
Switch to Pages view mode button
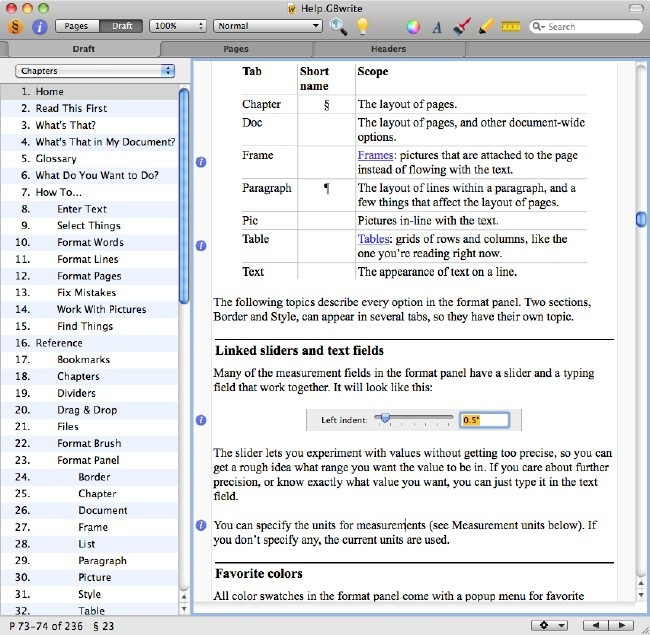77,26
